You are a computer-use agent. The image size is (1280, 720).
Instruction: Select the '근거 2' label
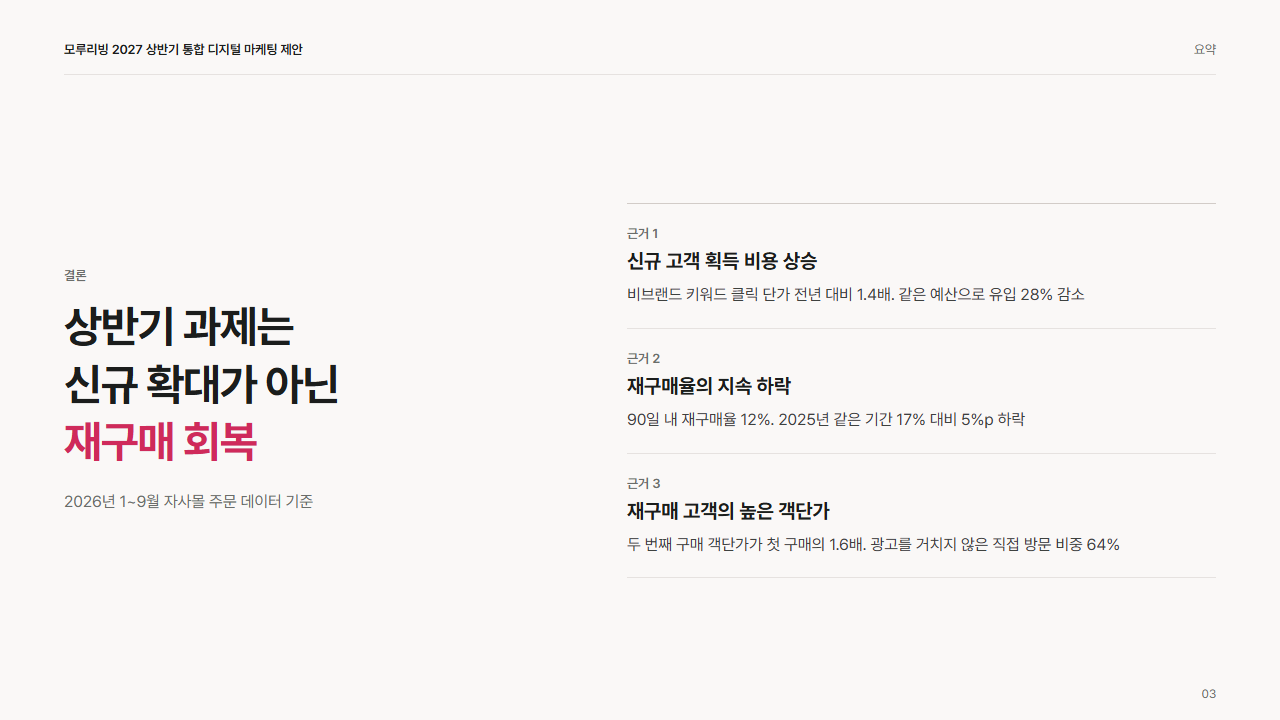point(643,358)
